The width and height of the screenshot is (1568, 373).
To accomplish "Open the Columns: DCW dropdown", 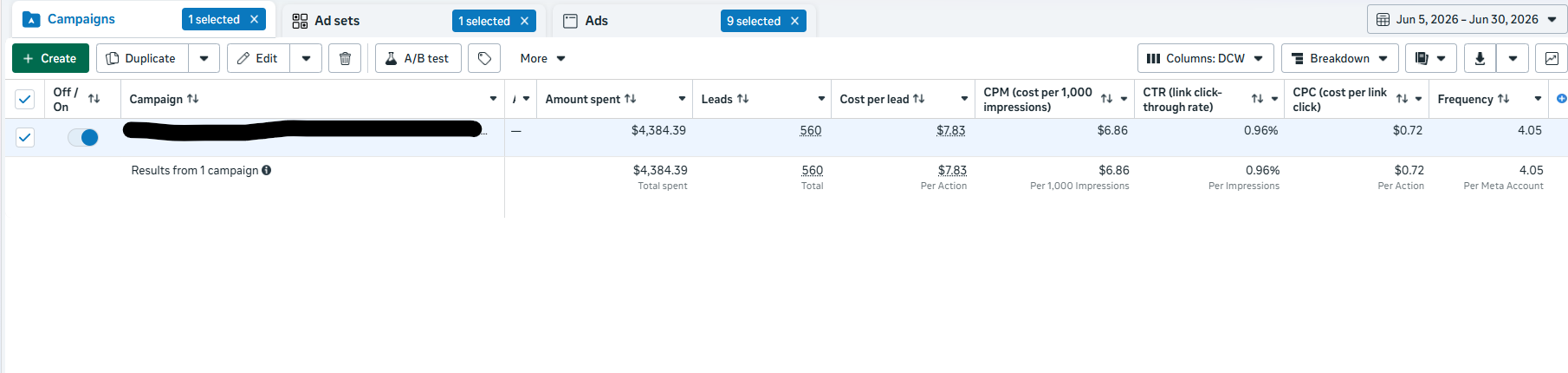I will click(x=1205, y=58).
